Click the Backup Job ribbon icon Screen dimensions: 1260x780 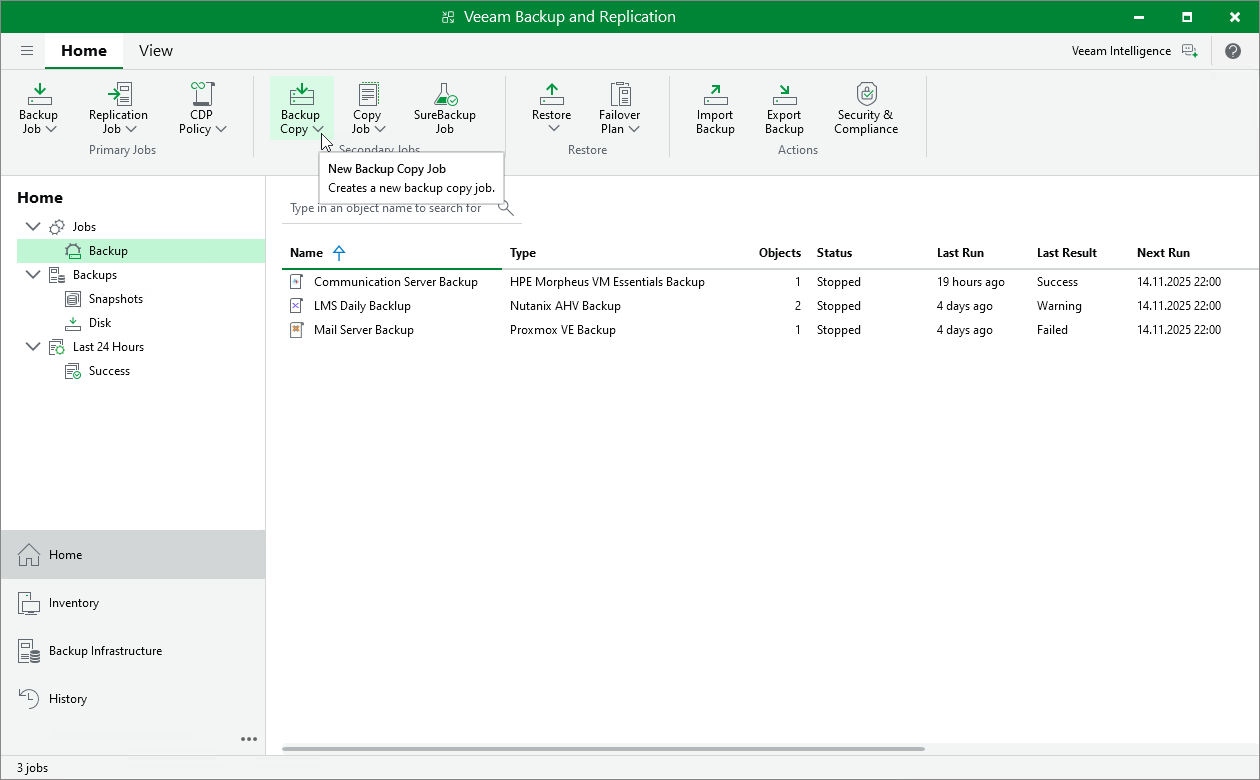(x=38, y=94)
